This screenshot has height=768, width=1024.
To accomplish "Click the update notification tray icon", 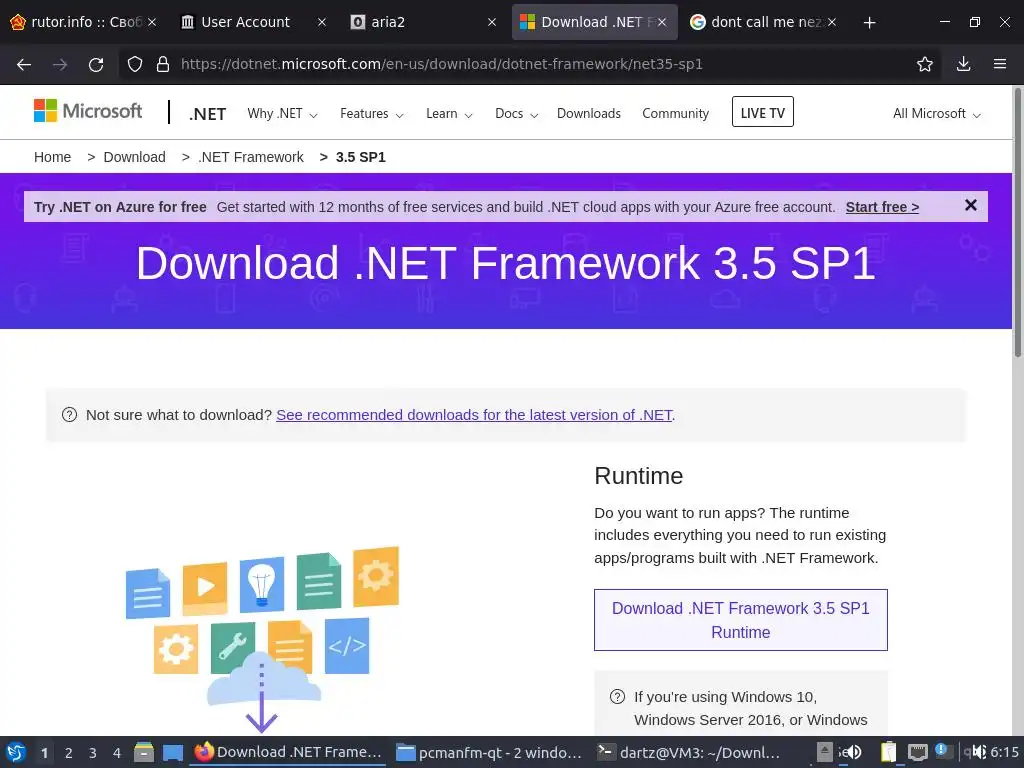I will click(x=944, y=751).
